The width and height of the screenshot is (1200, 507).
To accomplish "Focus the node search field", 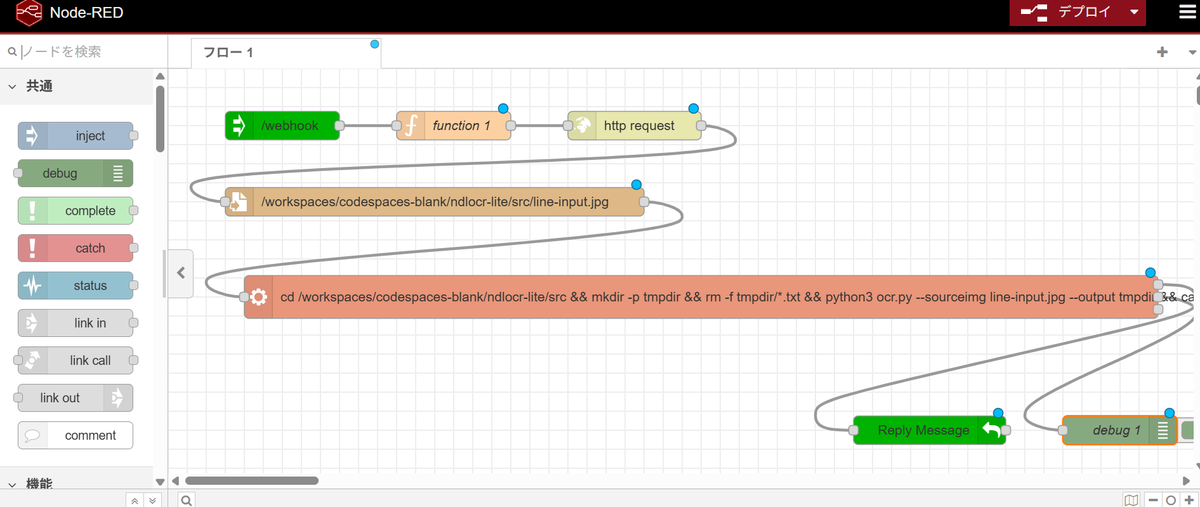I will pyautogui.click(x=82, y=52).
